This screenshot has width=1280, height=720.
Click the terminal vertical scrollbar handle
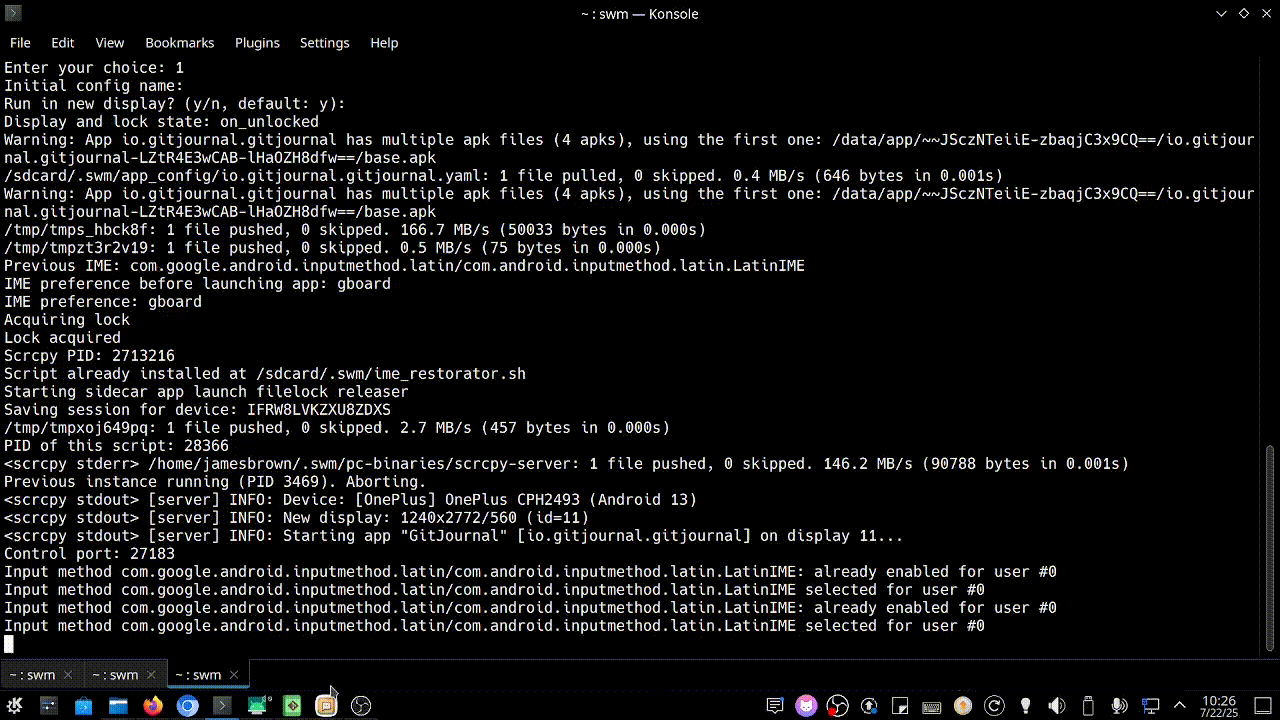pos(1271,550)
